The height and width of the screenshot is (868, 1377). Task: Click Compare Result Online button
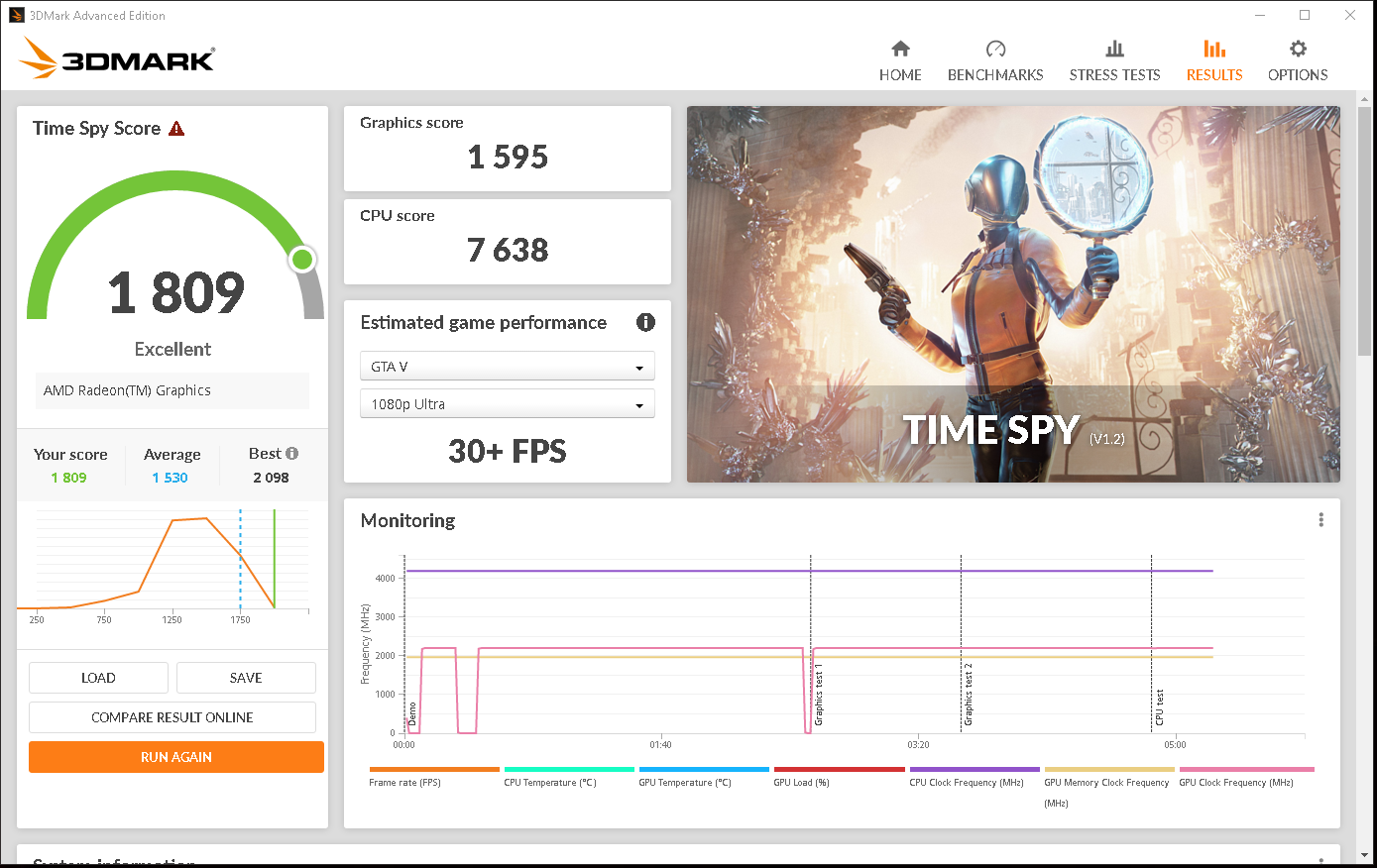(172, 717)
